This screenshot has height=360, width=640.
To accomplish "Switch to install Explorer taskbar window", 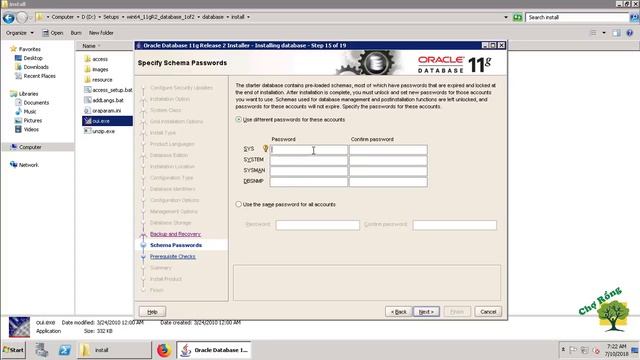I will point(114,350).
